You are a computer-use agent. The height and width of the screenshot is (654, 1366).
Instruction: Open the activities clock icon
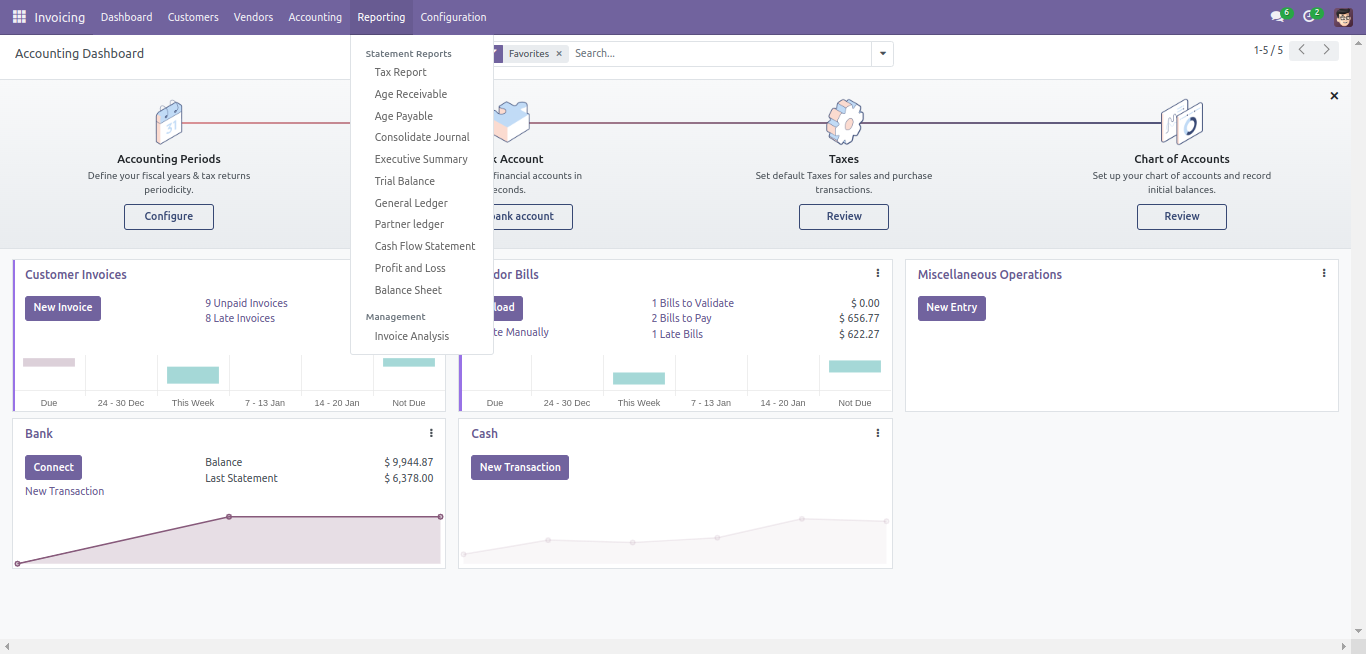1308,17
